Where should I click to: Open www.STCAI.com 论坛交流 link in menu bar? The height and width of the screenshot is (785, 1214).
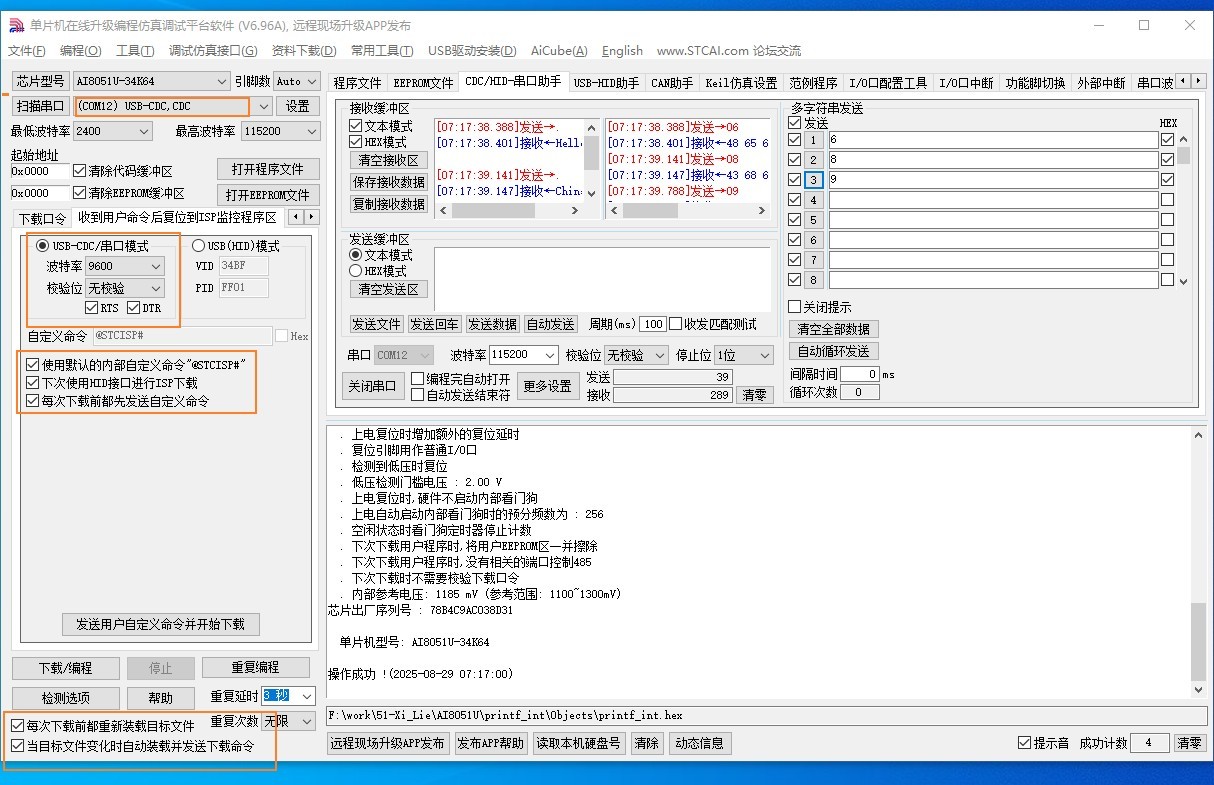point(728,51)
